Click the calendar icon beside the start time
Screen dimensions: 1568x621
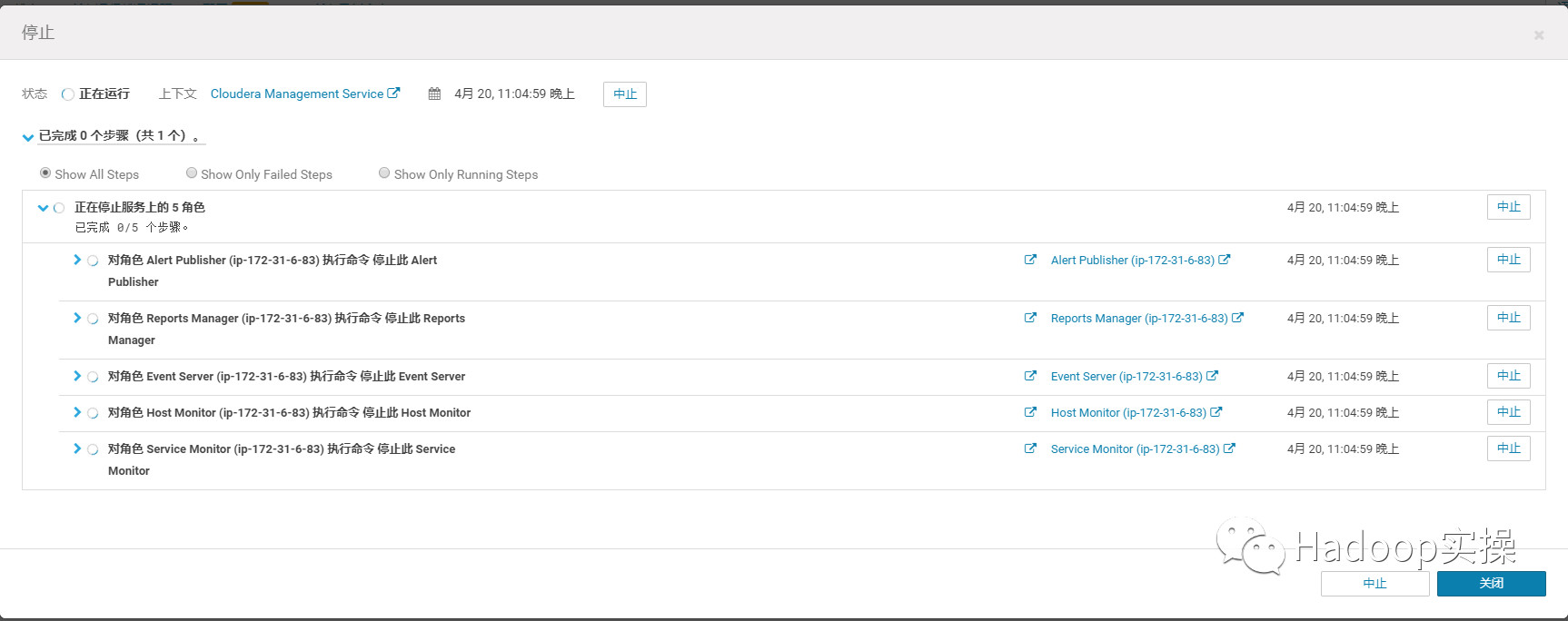(x=434, y=94)
